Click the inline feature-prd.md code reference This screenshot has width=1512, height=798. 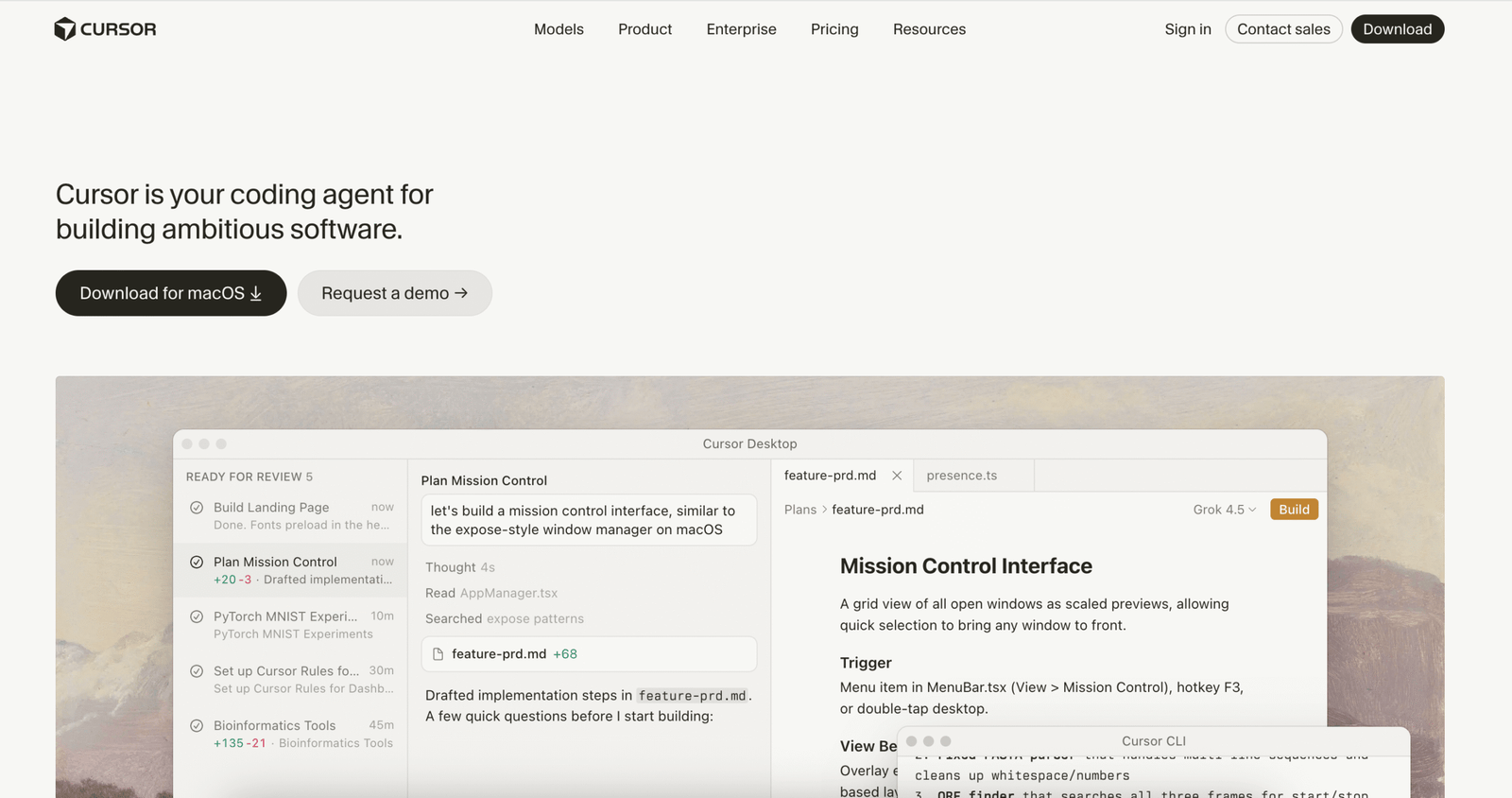tap(692, 696)
